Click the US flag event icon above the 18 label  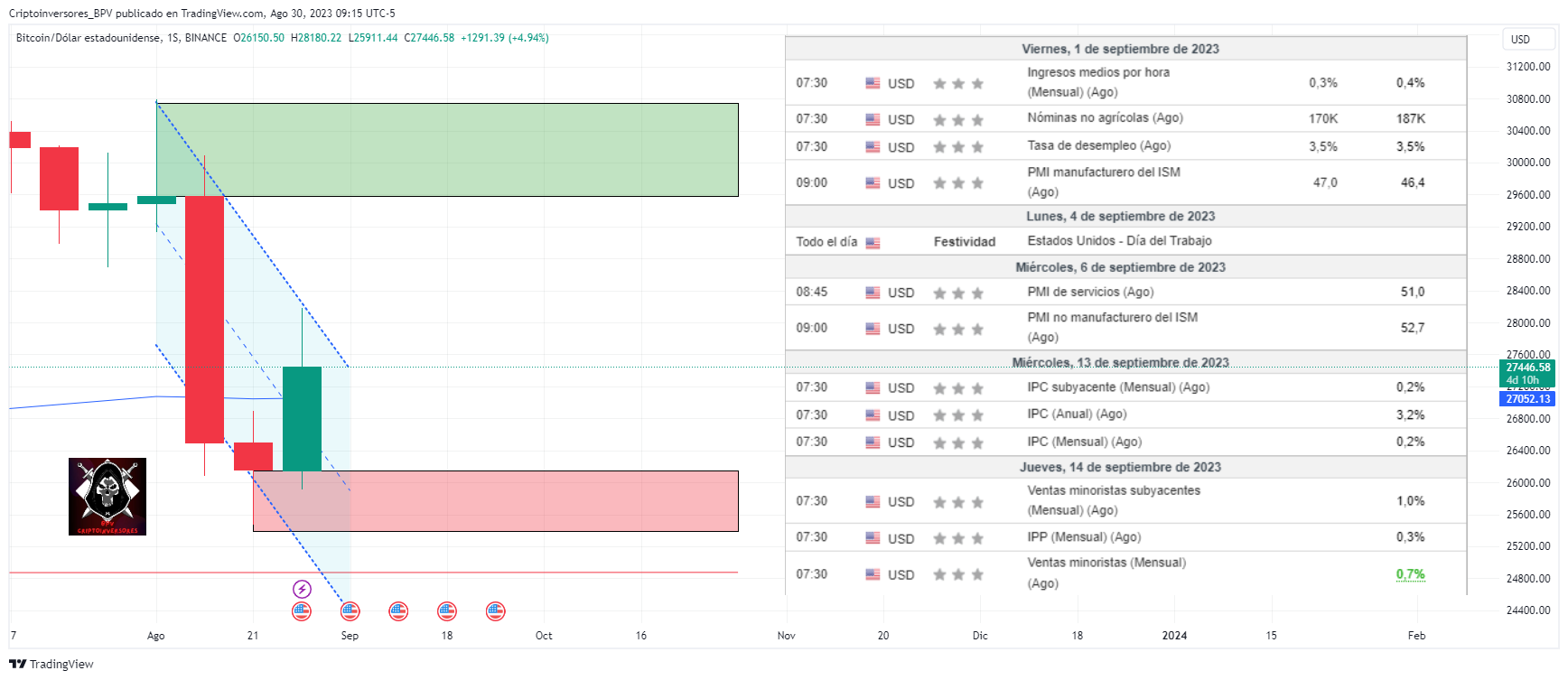pos(447,611)
